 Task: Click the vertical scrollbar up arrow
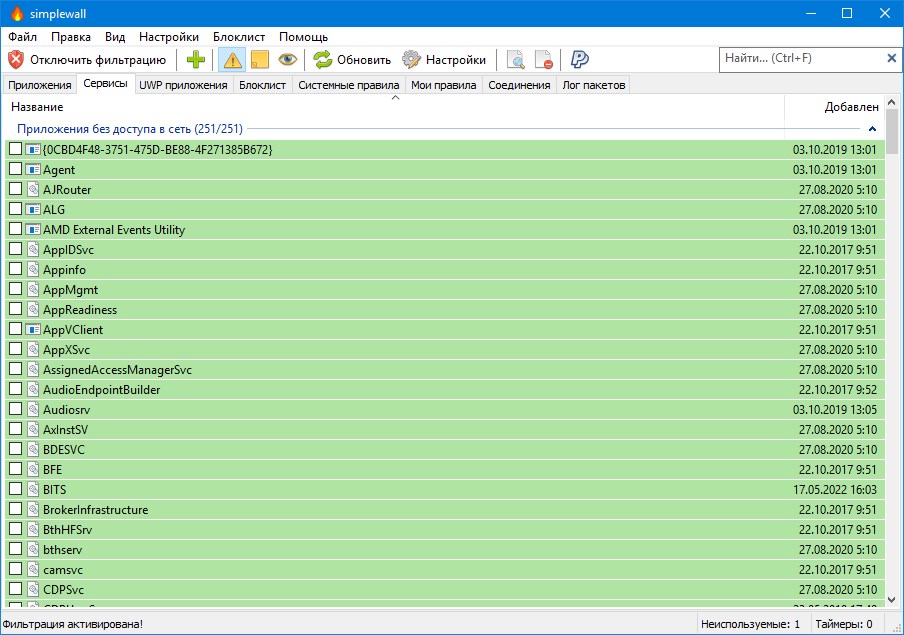tap(892, 103)
